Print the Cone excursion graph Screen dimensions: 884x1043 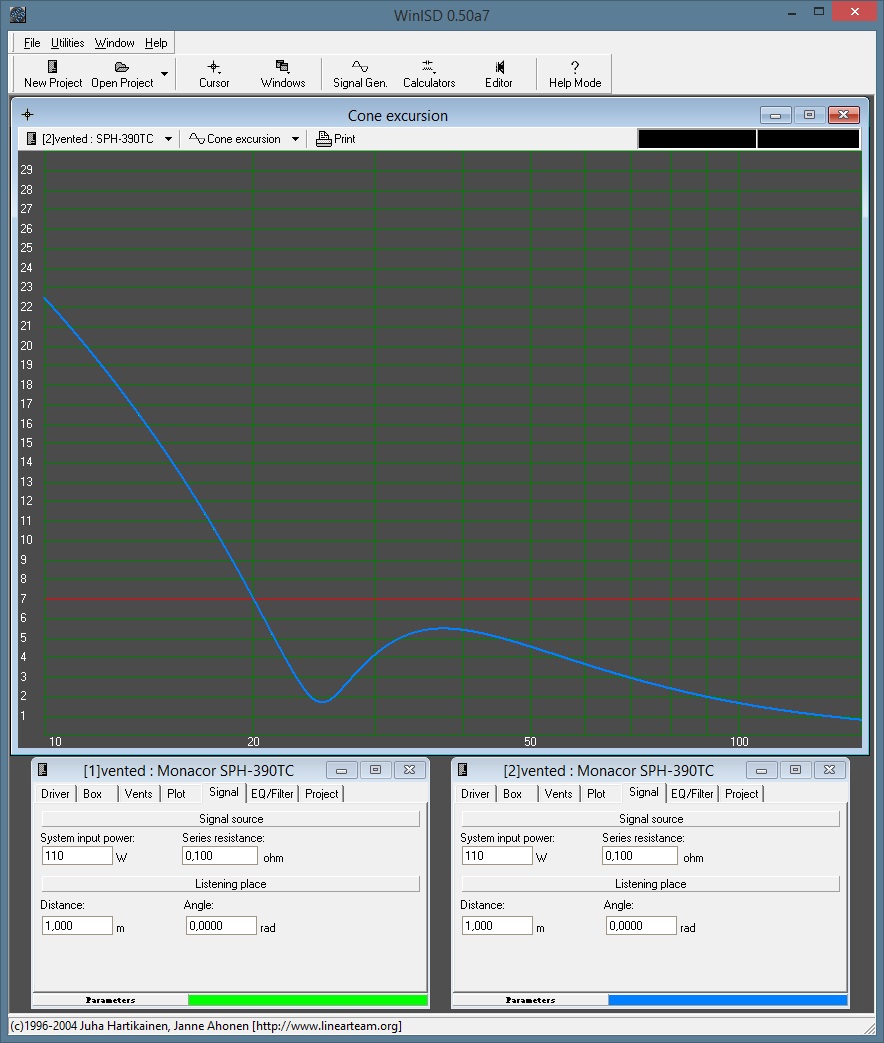(336, 139)
